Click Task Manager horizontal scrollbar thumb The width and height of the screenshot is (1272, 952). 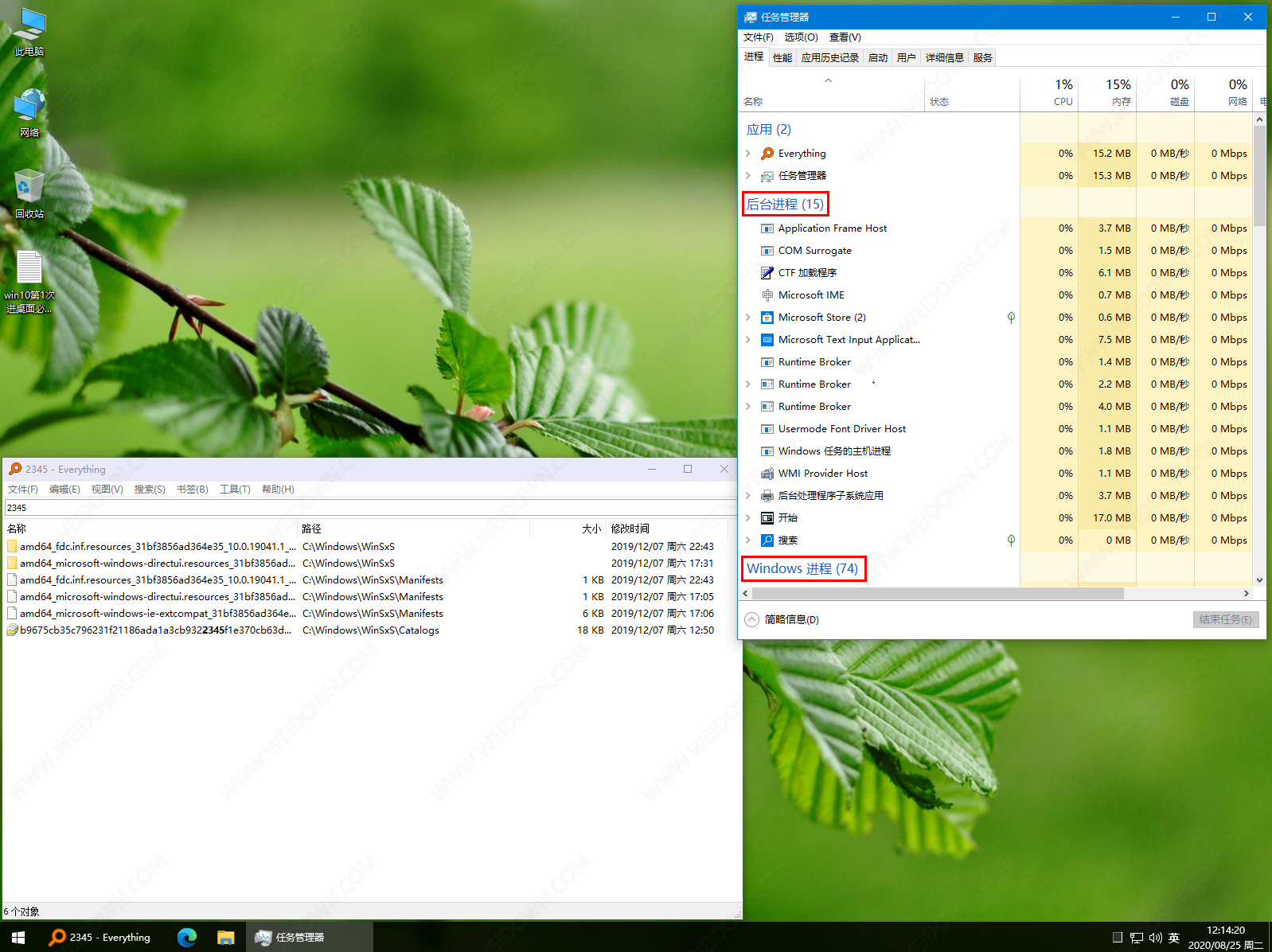(x=938, y=594)
